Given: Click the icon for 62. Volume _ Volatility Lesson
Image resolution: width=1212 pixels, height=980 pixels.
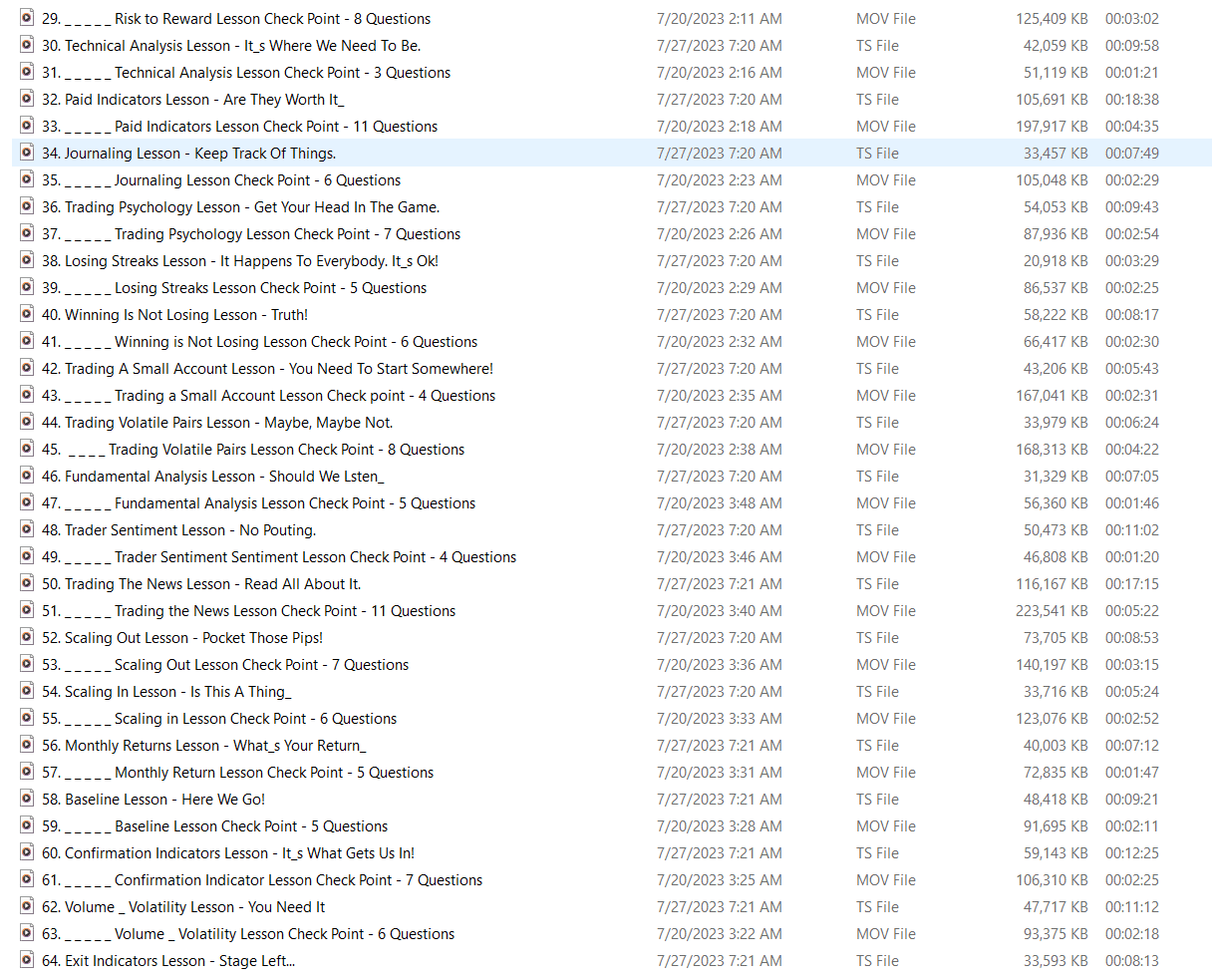Looking at the screenshot, I should point(27,906).
